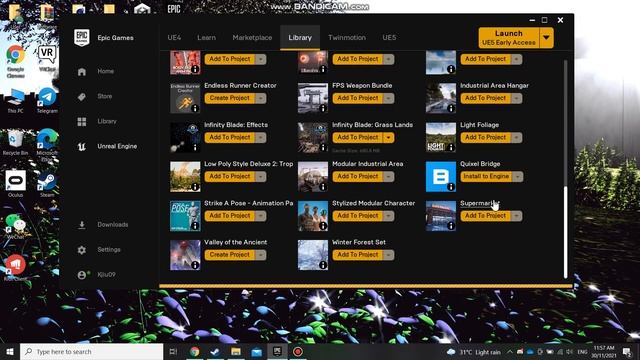Viewport: 640px width, 360px height.
Task: Add FPS Weapon Bundle to project
Action: [x=358, y=98]
